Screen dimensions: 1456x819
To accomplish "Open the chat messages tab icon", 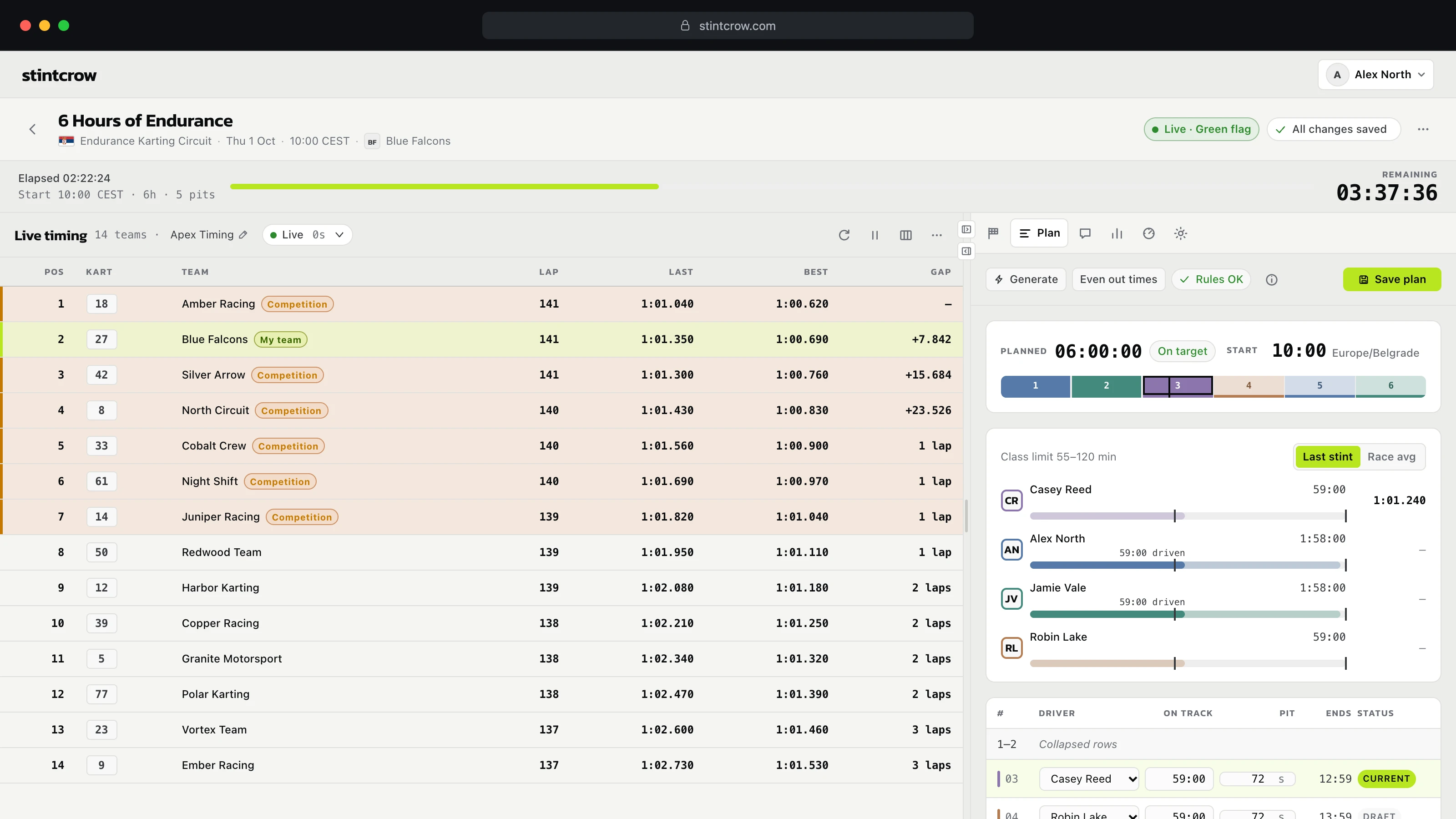I will pyautogui.click(x=1085, y=233).
